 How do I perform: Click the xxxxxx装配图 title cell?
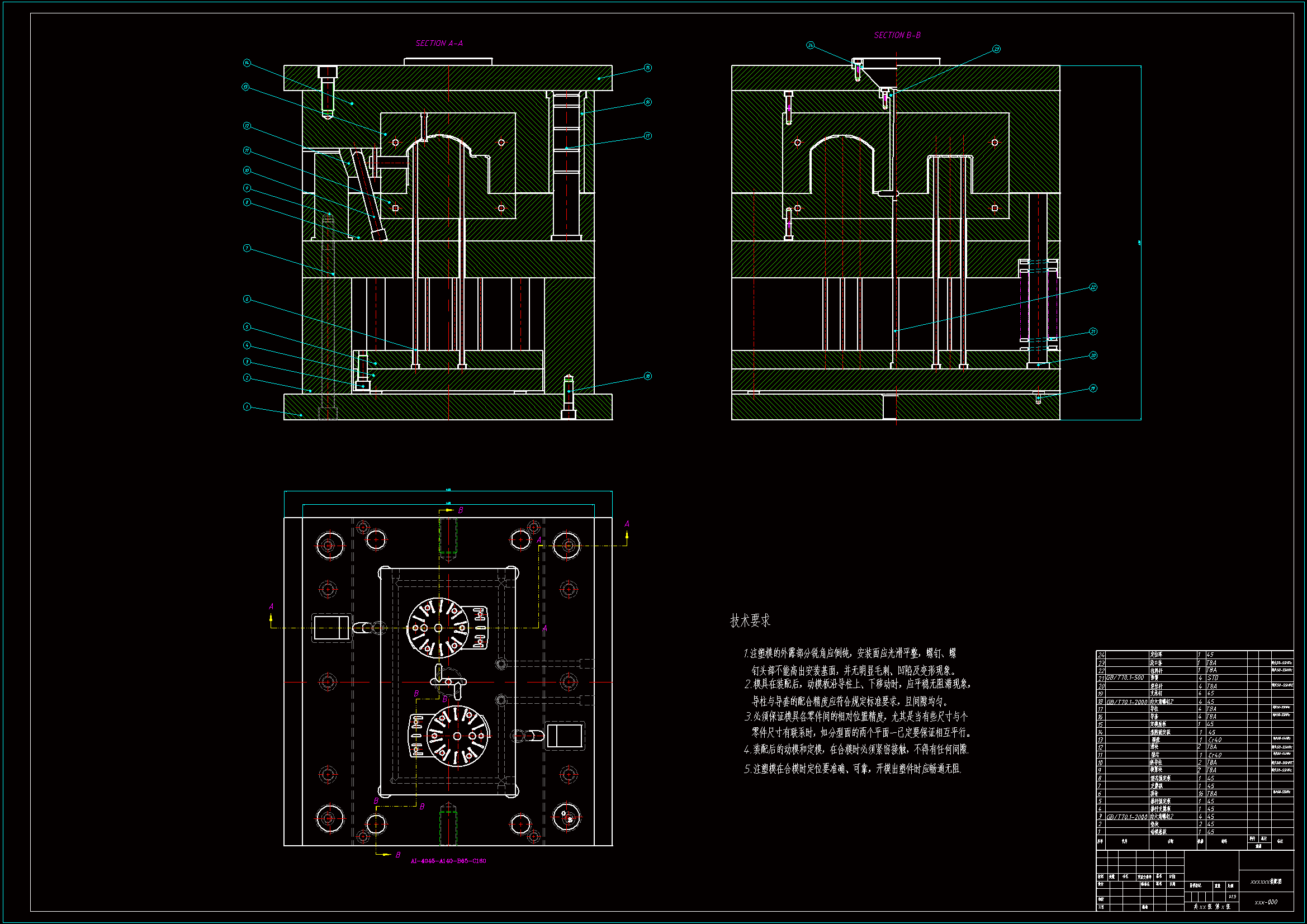click(1266, 882)
